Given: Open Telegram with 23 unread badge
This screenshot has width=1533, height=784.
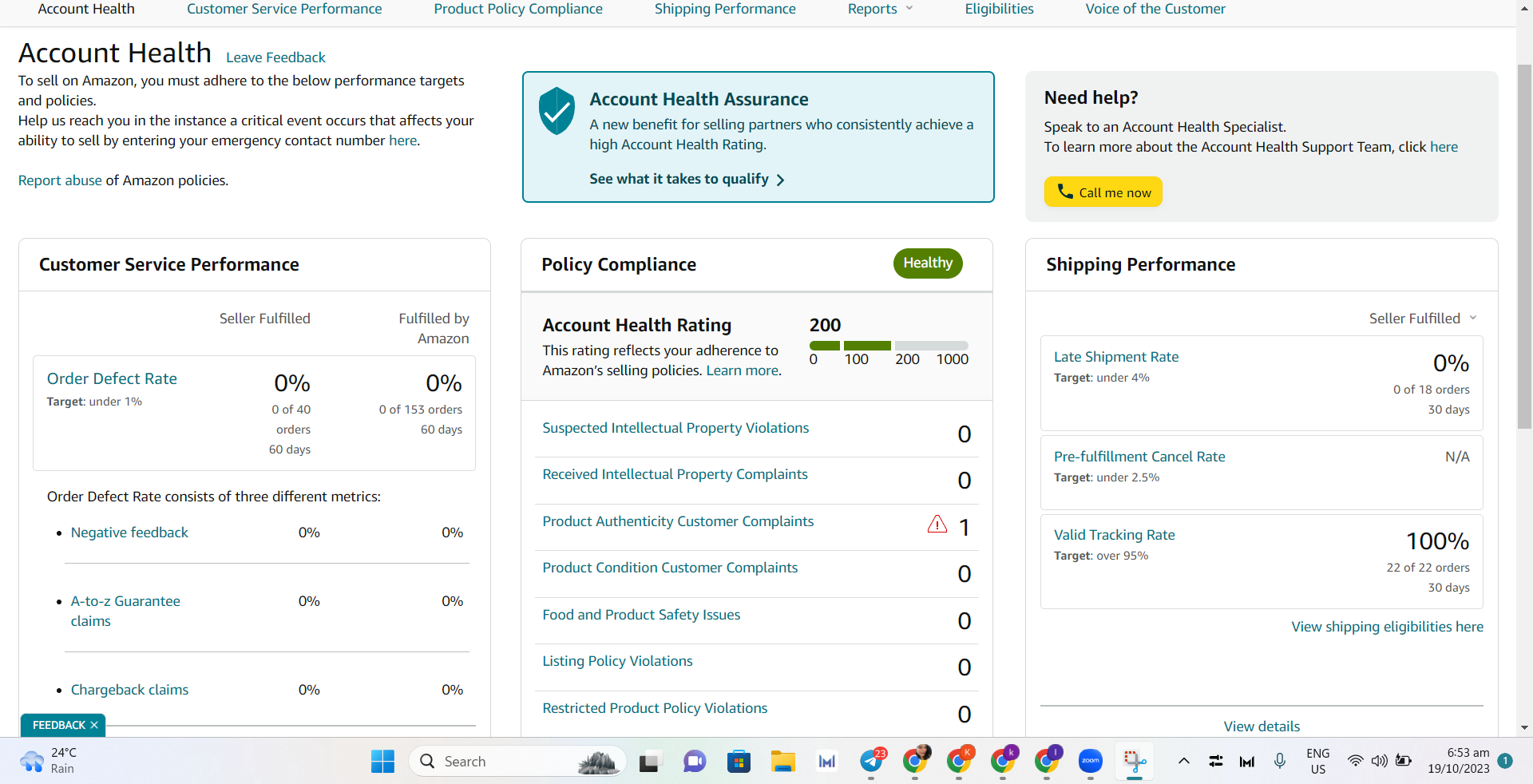Looking at the screenshot, I should (871, 762).
